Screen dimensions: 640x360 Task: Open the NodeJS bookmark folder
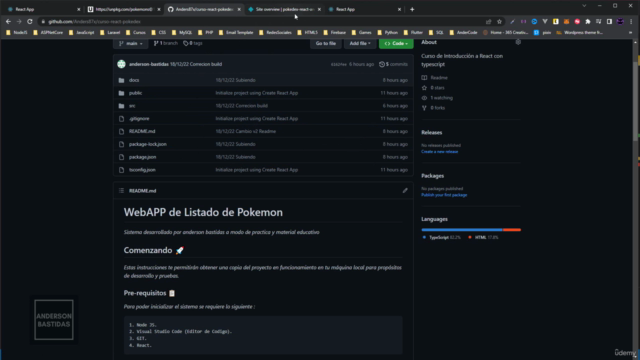click(x=17, y=33)
